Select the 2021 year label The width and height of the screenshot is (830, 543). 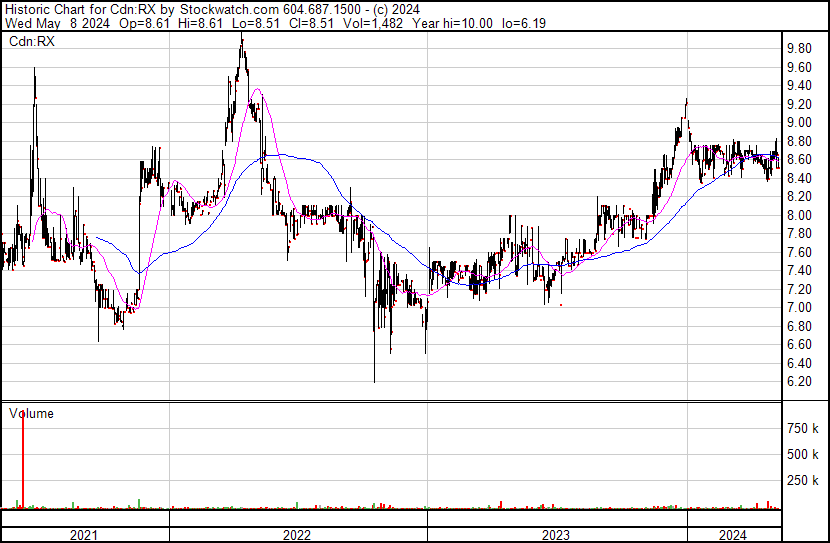pos(84,535)
